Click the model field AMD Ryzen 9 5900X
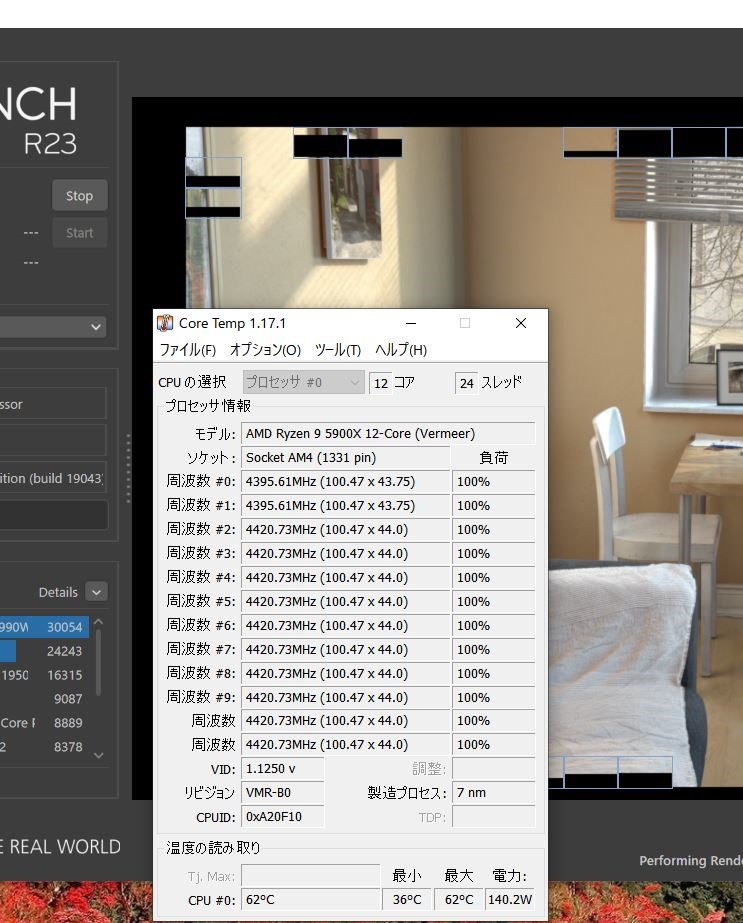 click(x=388, y=434)
